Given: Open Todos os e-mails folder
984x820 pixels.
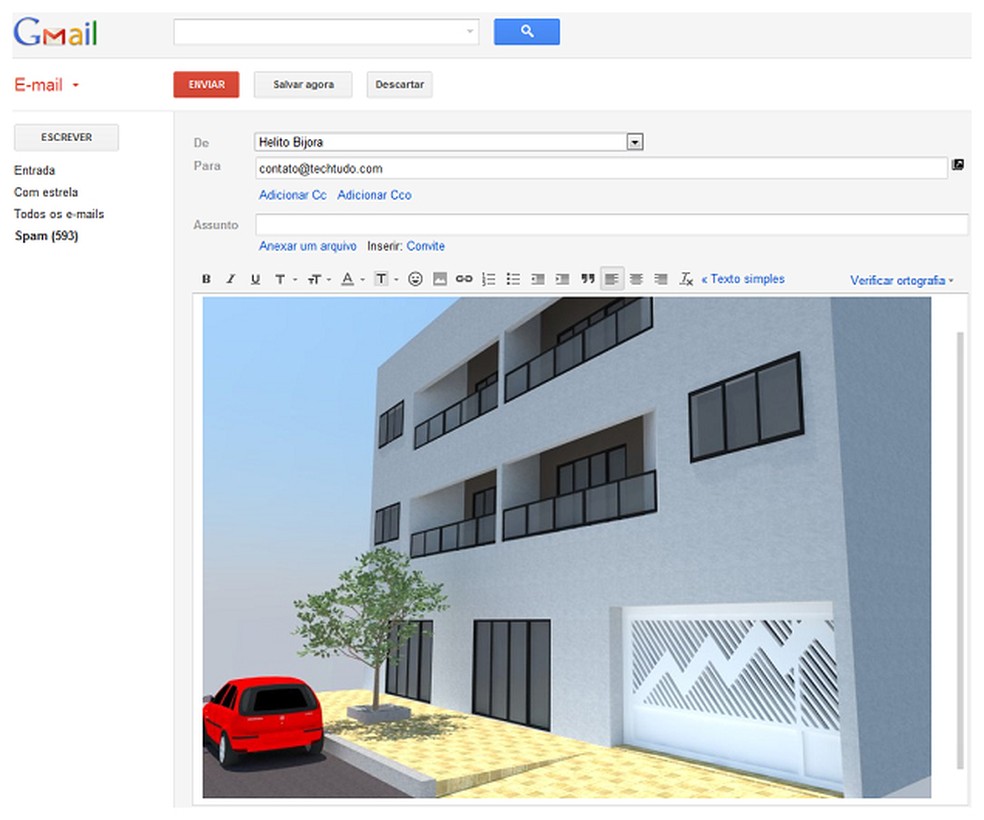Looking at the screenshot, I should pyautogui.click(x=59, y=214).
